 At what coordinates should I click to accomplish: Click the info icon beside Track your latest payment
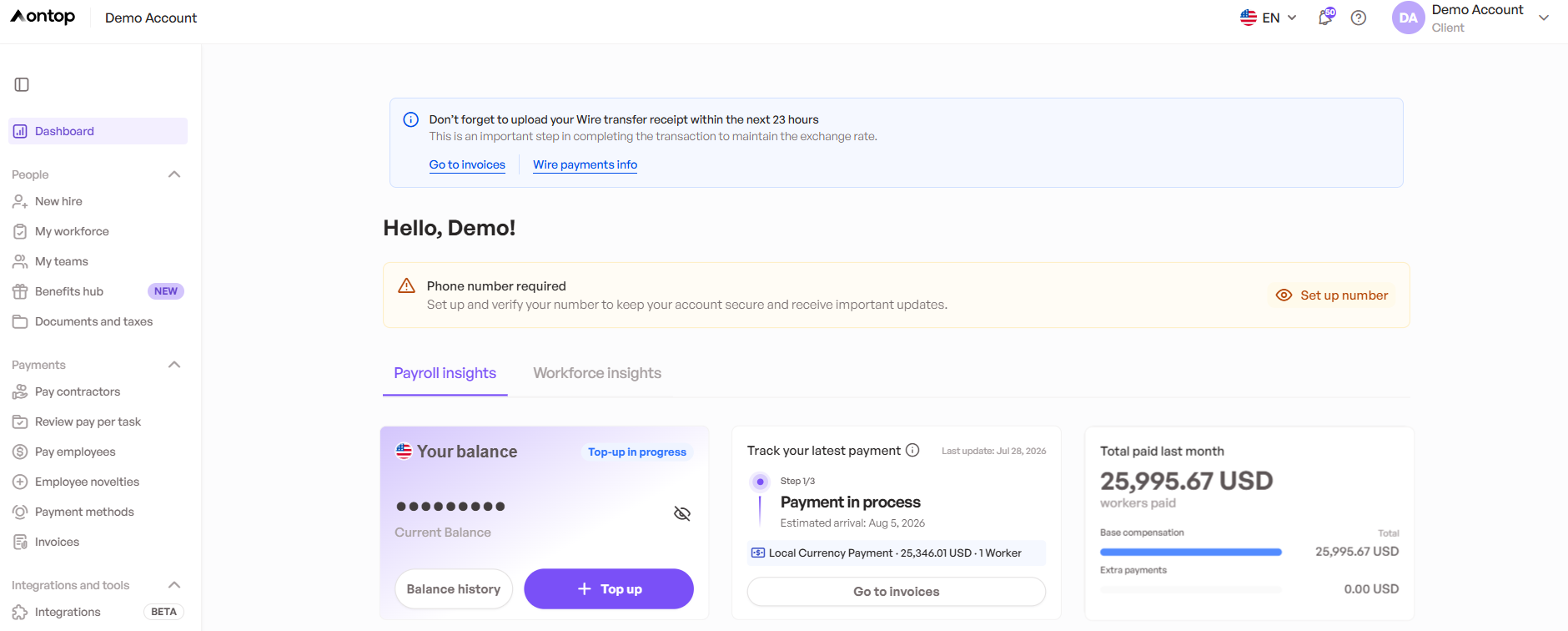click(x=912, y=450)
